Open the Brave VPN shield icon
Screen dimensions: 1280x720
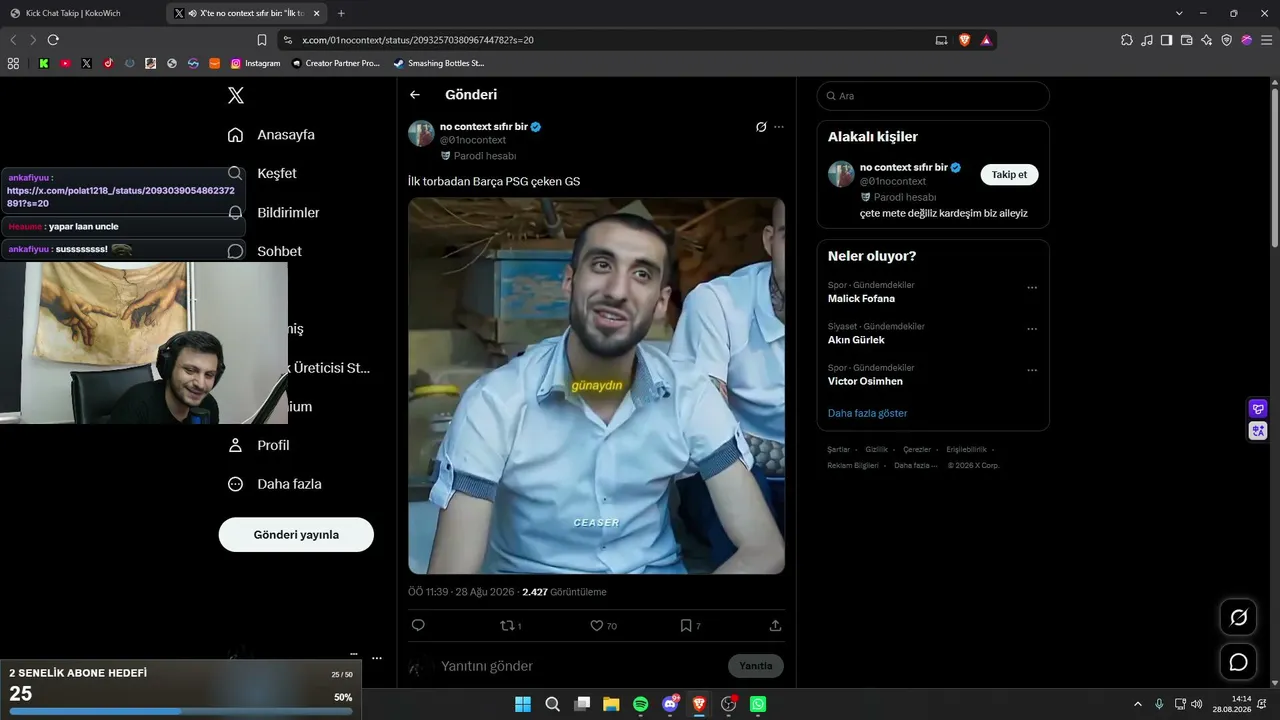click(1227, 40)
